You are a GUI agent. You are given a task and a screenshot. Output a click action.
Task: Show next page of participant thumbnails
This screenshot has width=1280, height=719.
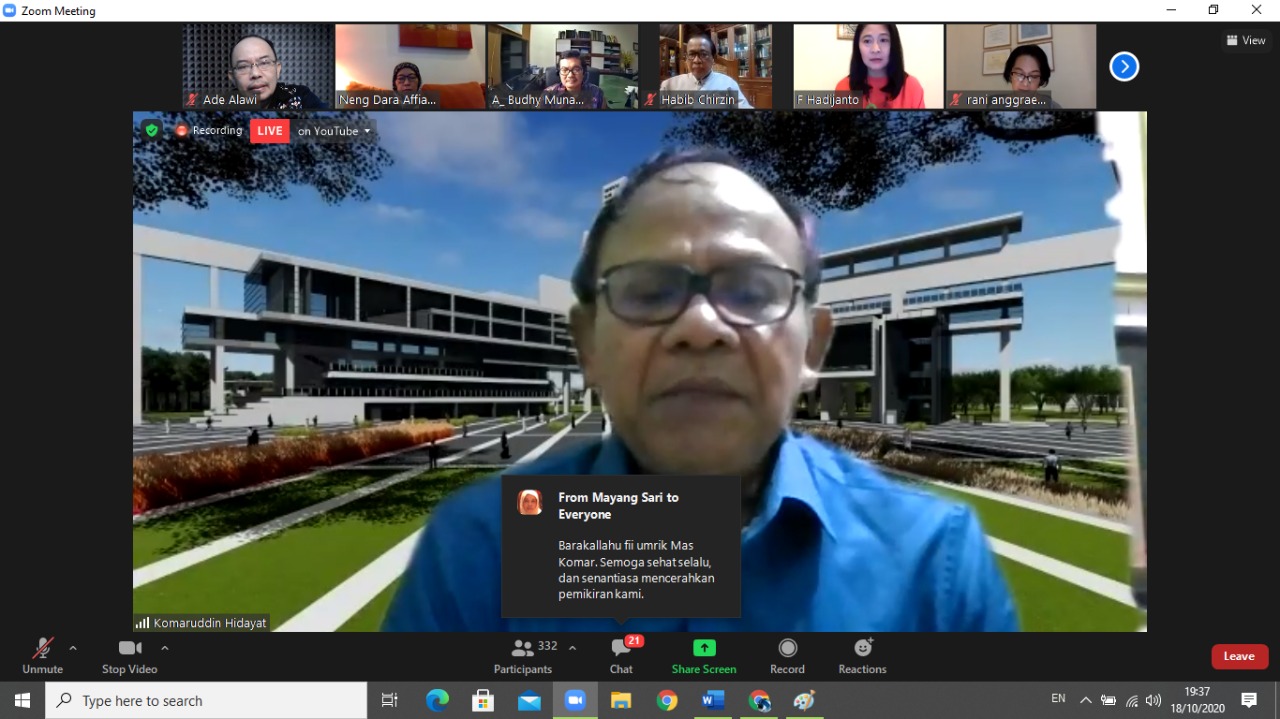point(1124,67)
